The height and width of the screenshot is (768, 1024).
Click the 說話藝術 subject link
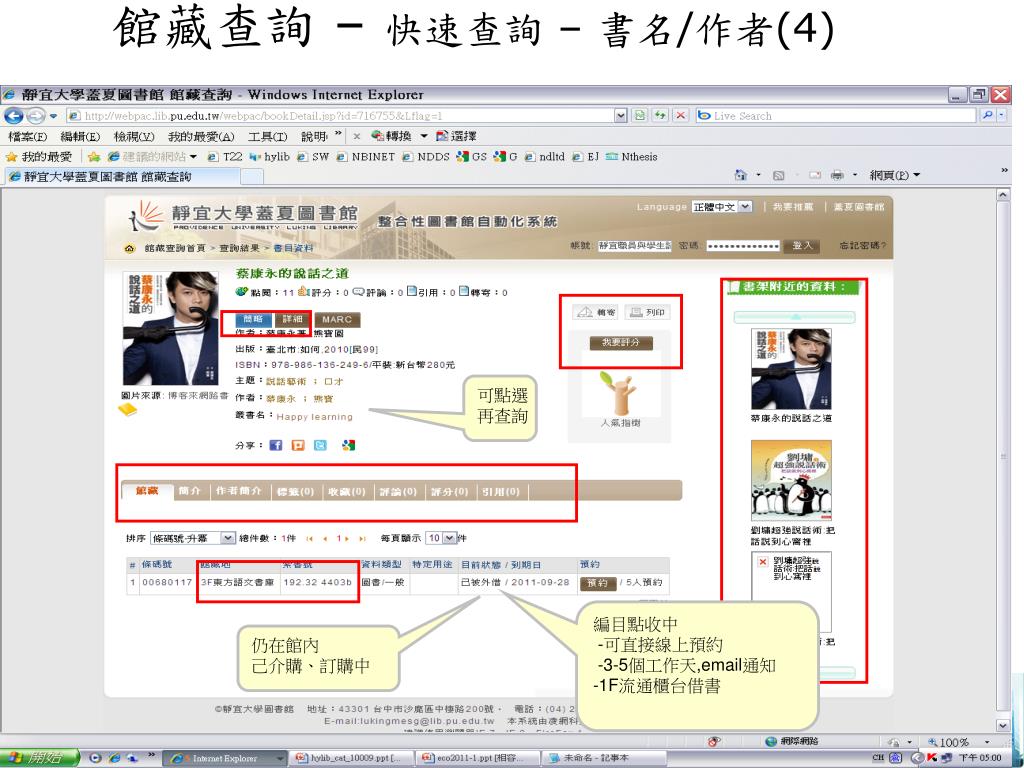coord(285,381)
